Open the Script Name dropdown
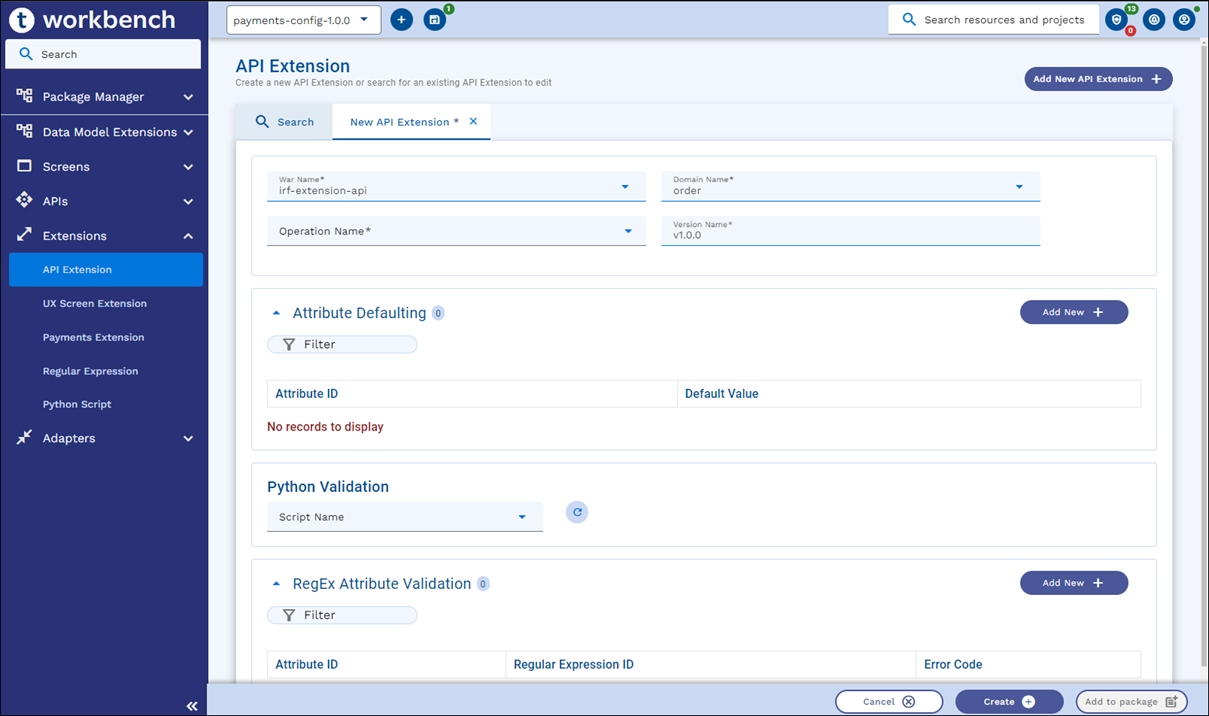Screen dimensions: 1209x716 (404, 517)
